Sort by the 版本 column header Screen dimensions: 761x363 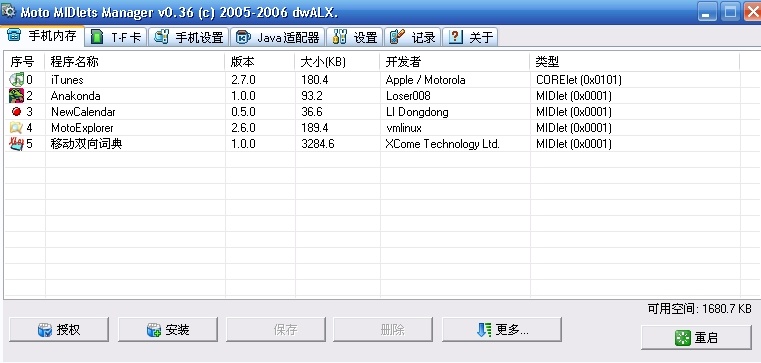[260, 62]
